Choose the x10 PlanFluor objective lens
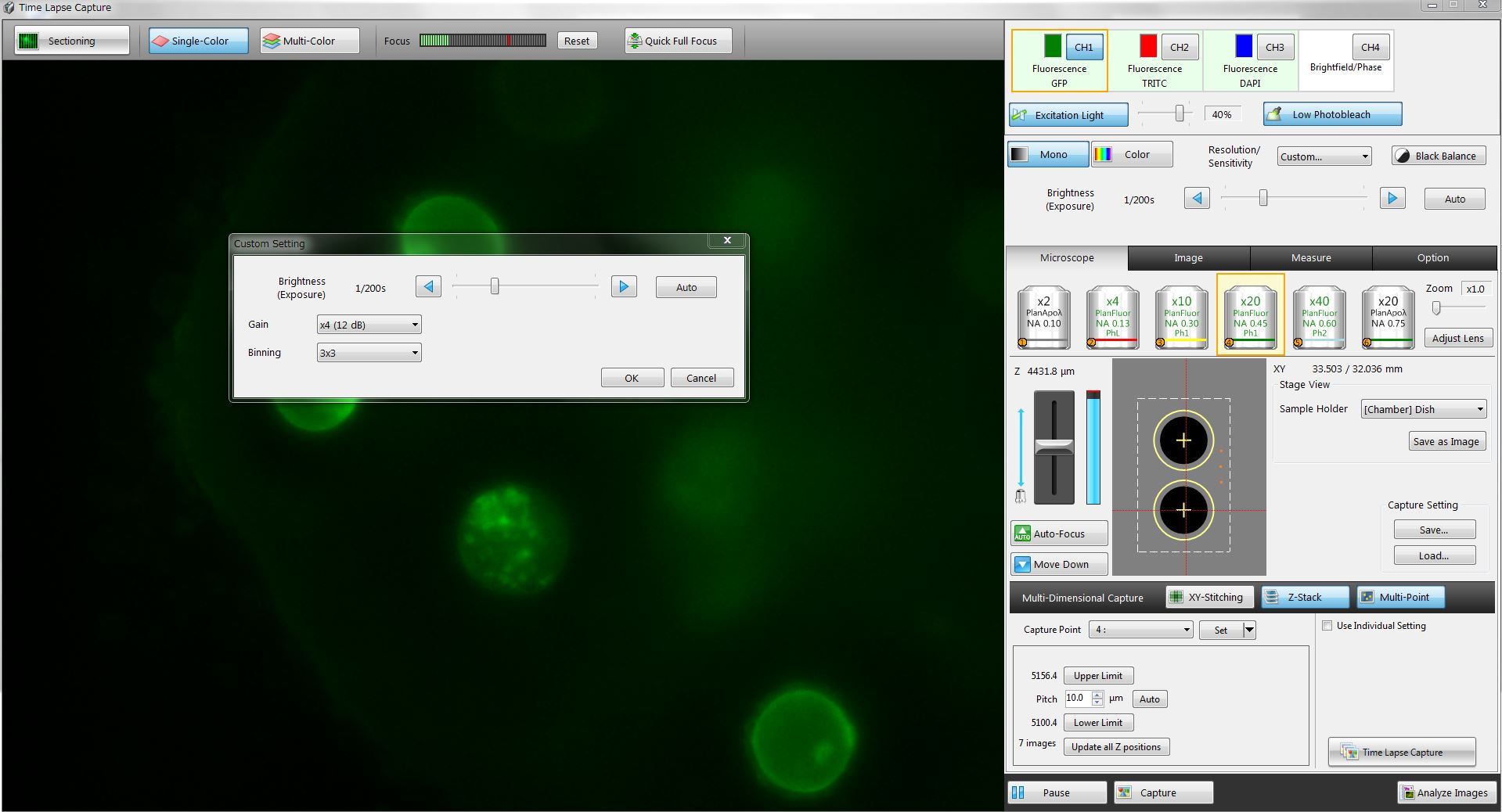 tap(1181, 317)
